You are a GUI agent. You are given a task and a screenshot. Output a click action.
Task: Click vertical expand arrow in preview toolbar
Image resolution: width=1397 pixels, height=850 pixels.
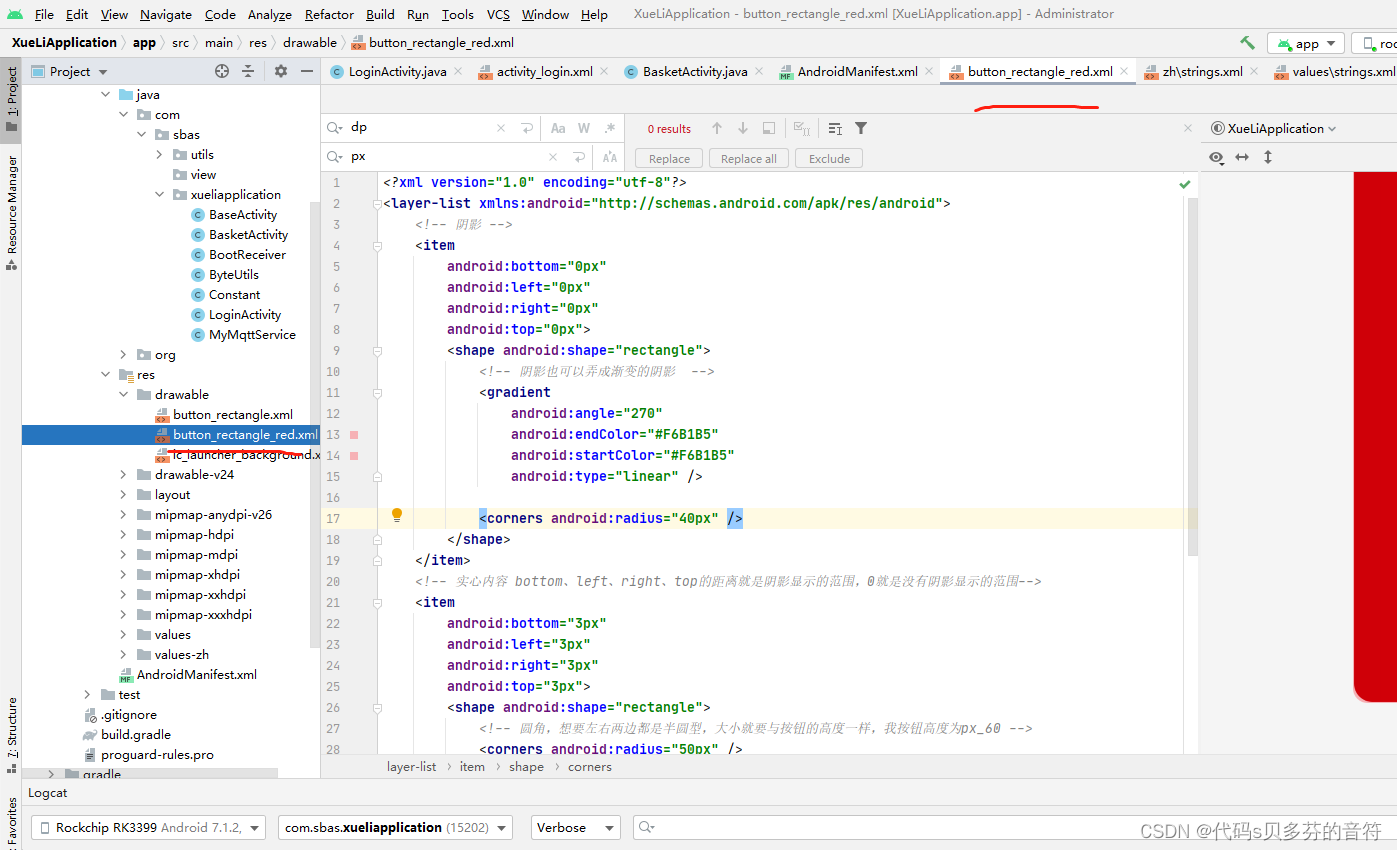(1268, 157)
